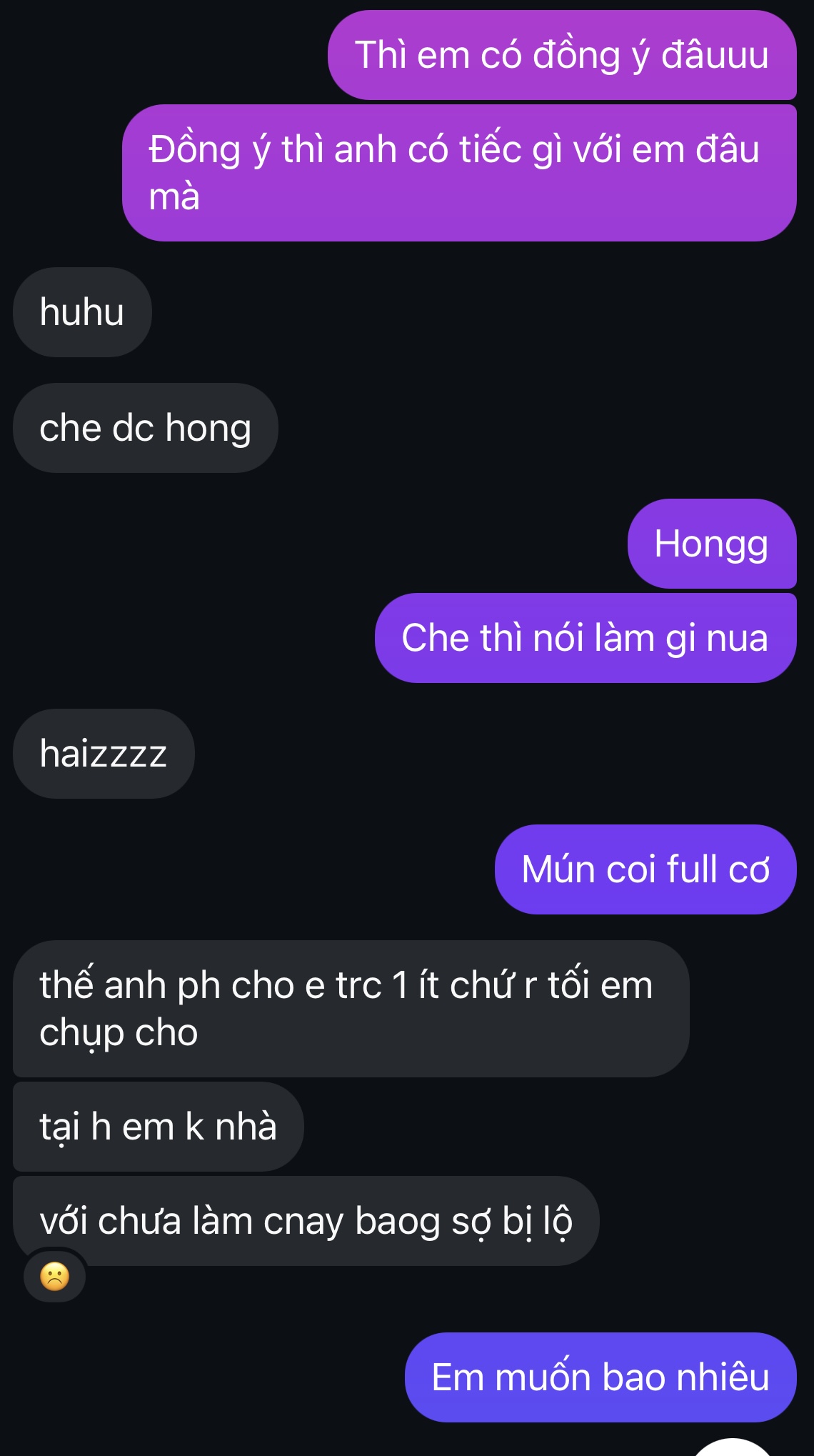Tap the 'tại h em k nhà' bubble
The height and width of the screenshot is (1456, 814).
(x=159, y=1127)
